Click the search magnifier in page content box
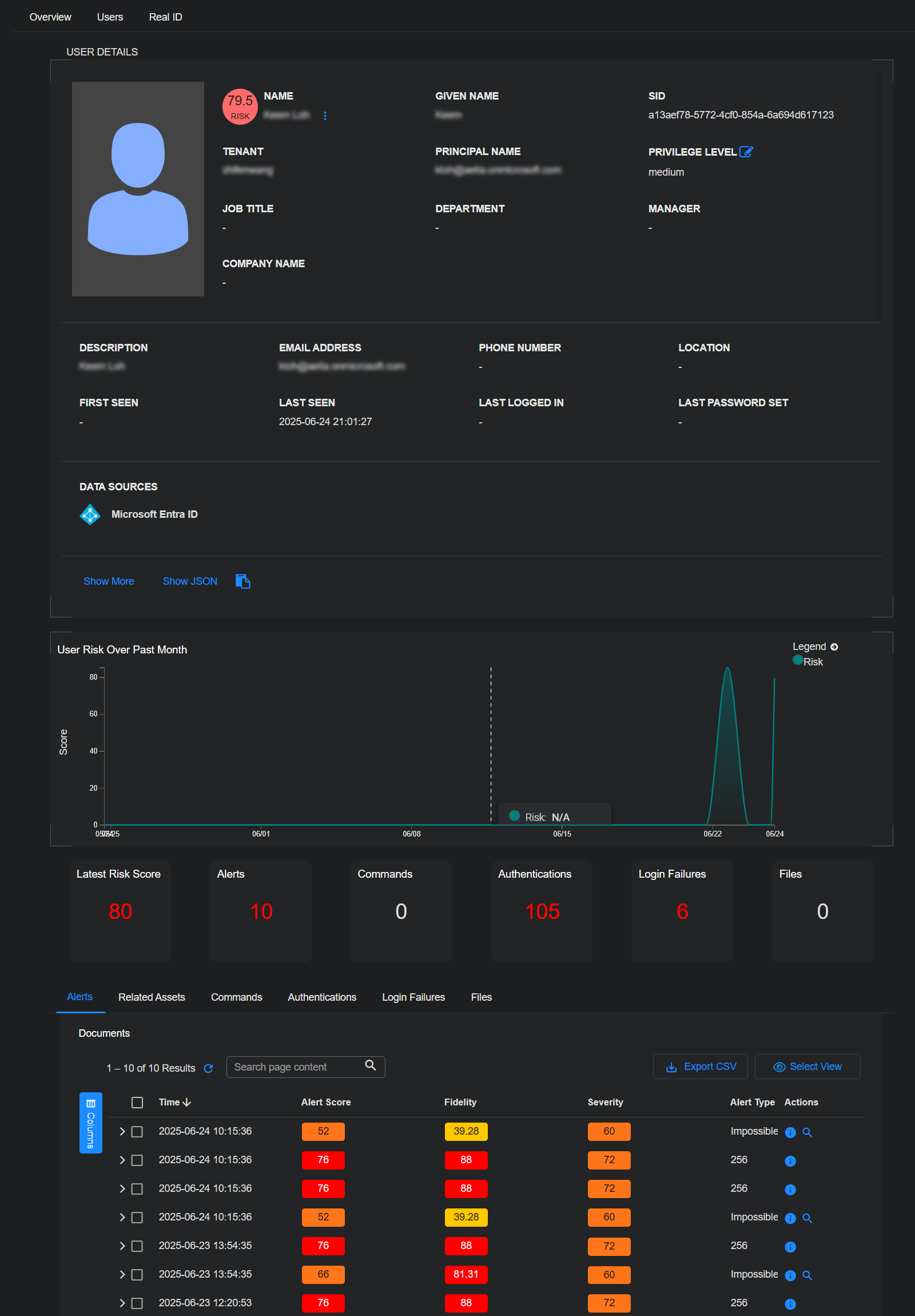Viewport: 915px width, 1316px height. 371,1065
